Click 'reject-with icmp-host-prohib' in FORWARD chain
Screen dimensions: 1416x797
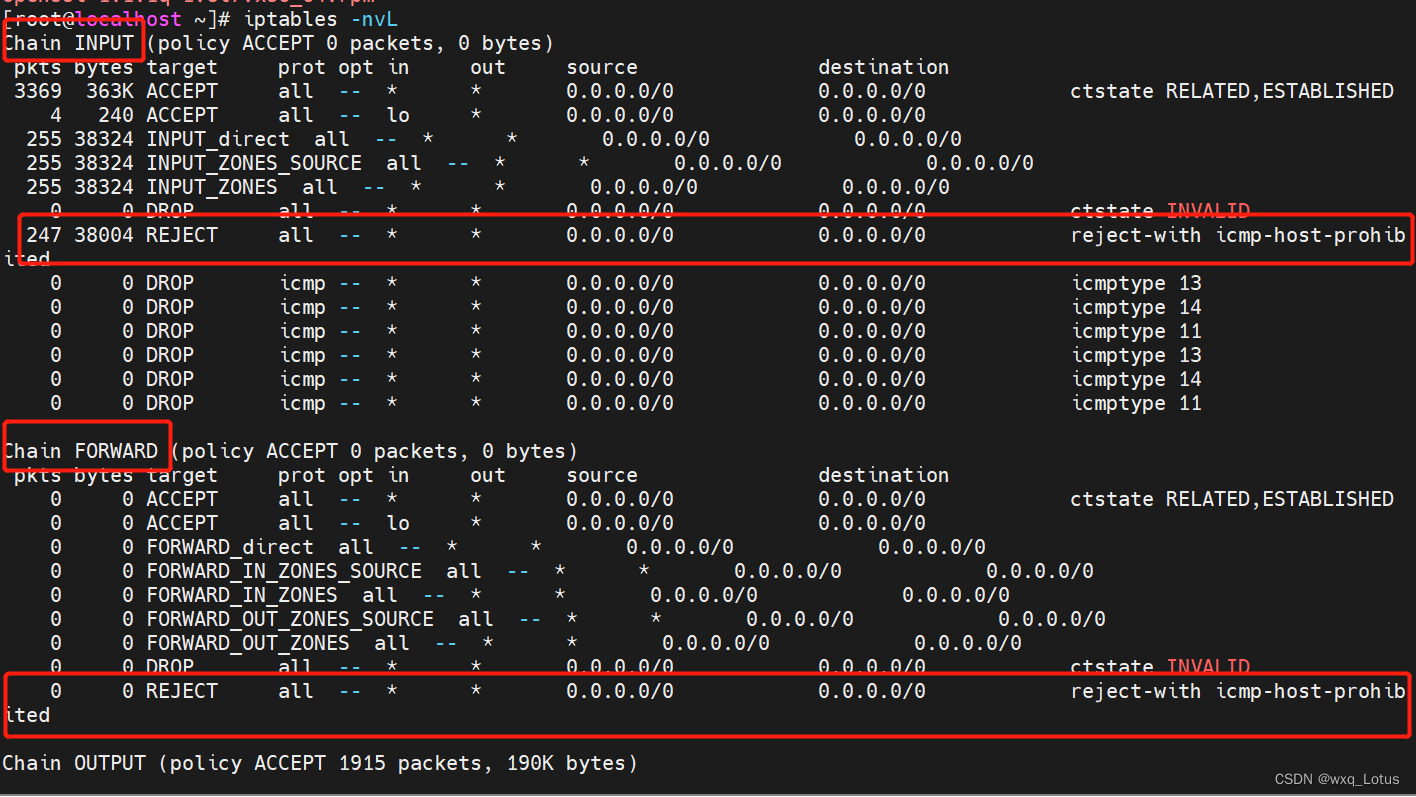coord(1238,691)
